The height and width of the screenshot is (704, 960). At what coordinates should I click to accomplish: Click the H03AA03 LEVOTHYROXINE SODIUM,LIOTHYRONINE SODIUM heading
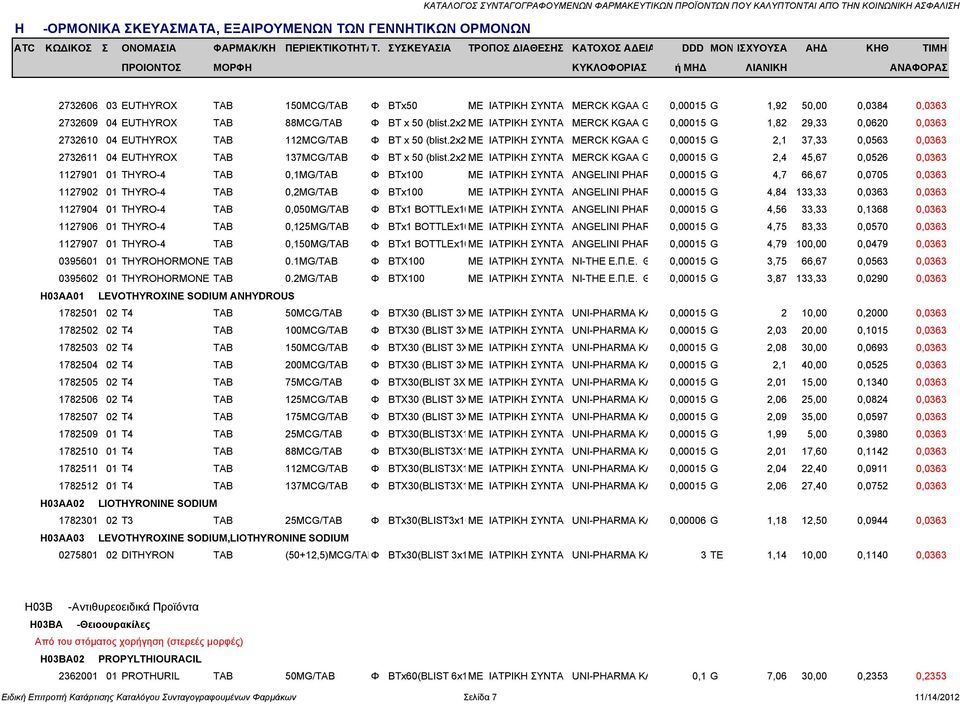click(194, 538)
